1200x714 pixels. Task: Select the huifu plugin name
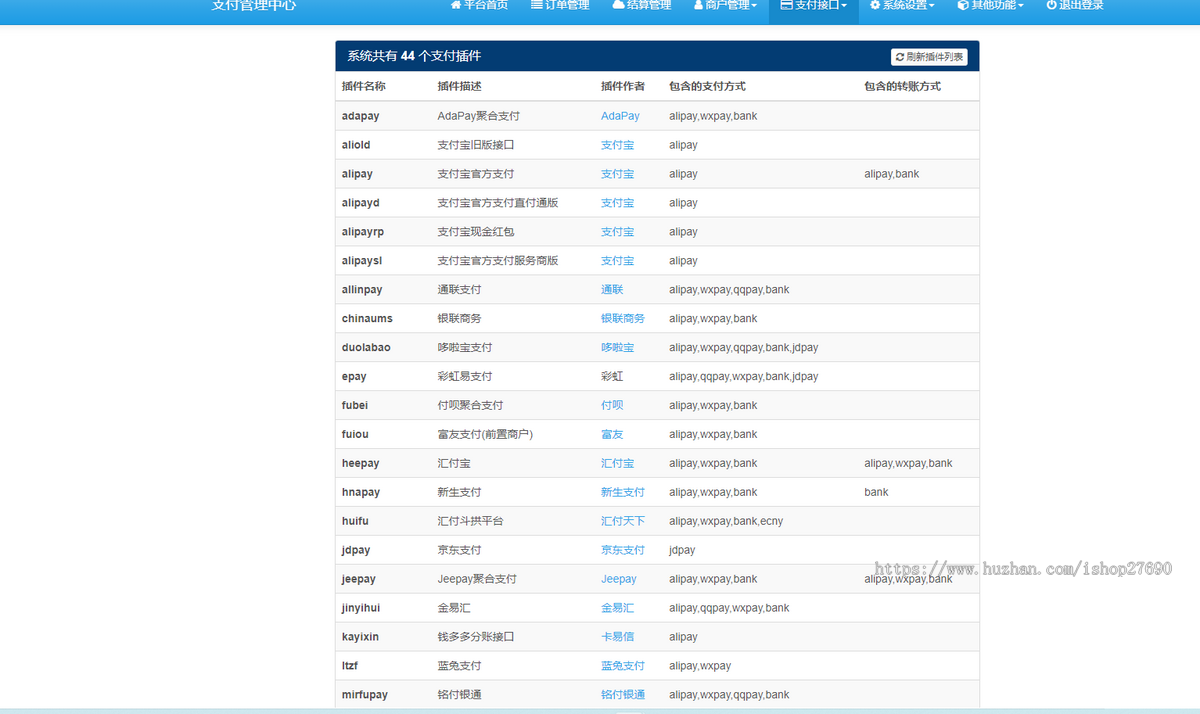355,522
